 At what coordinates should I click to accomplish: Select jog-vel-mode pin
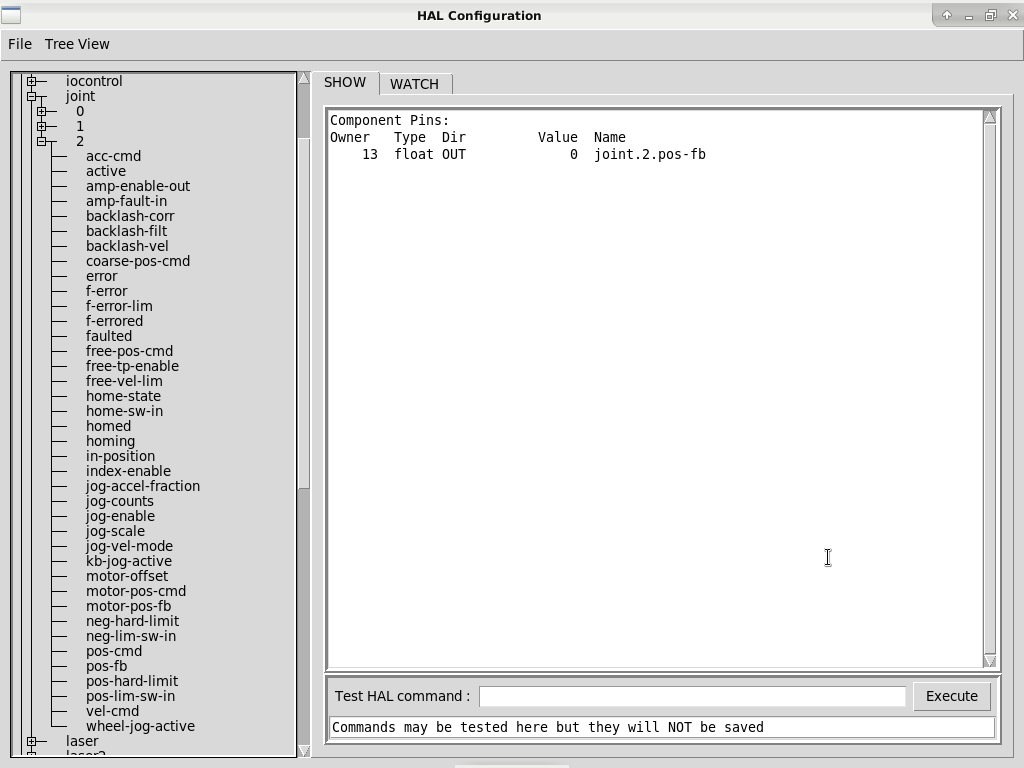(129, 547)
